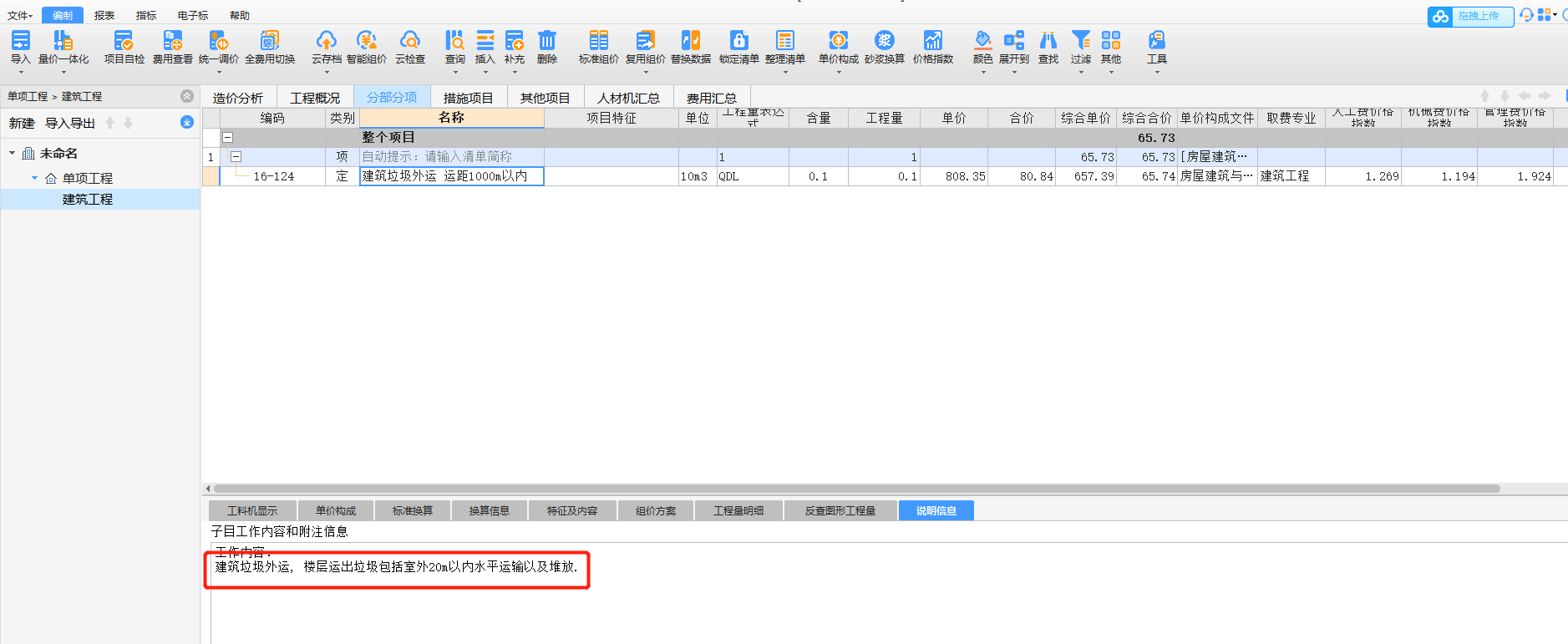Click 云存档 cloud archive icon
This screenshot has width=1568, height=644.
coord(326,40)
